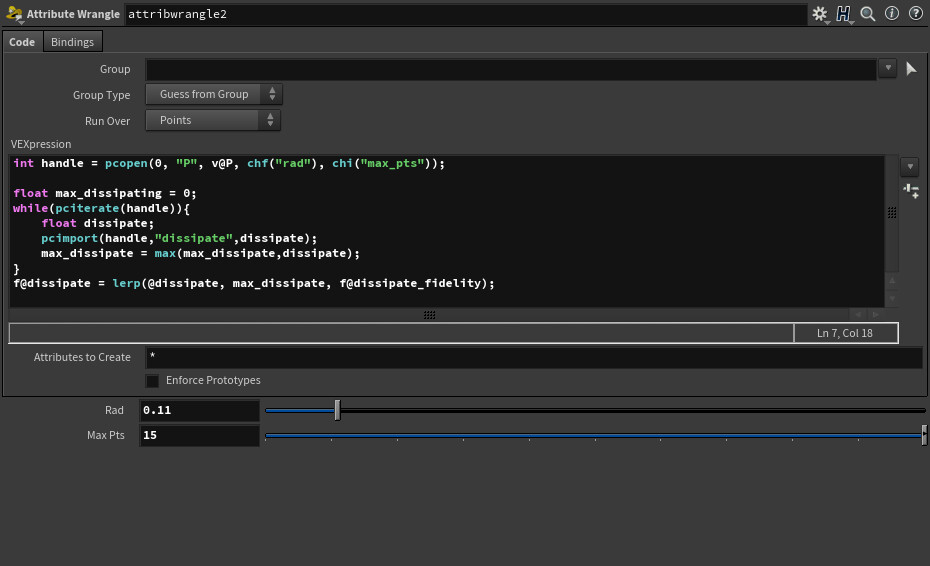Switch to the Bindings tab

tap(72, 42)
